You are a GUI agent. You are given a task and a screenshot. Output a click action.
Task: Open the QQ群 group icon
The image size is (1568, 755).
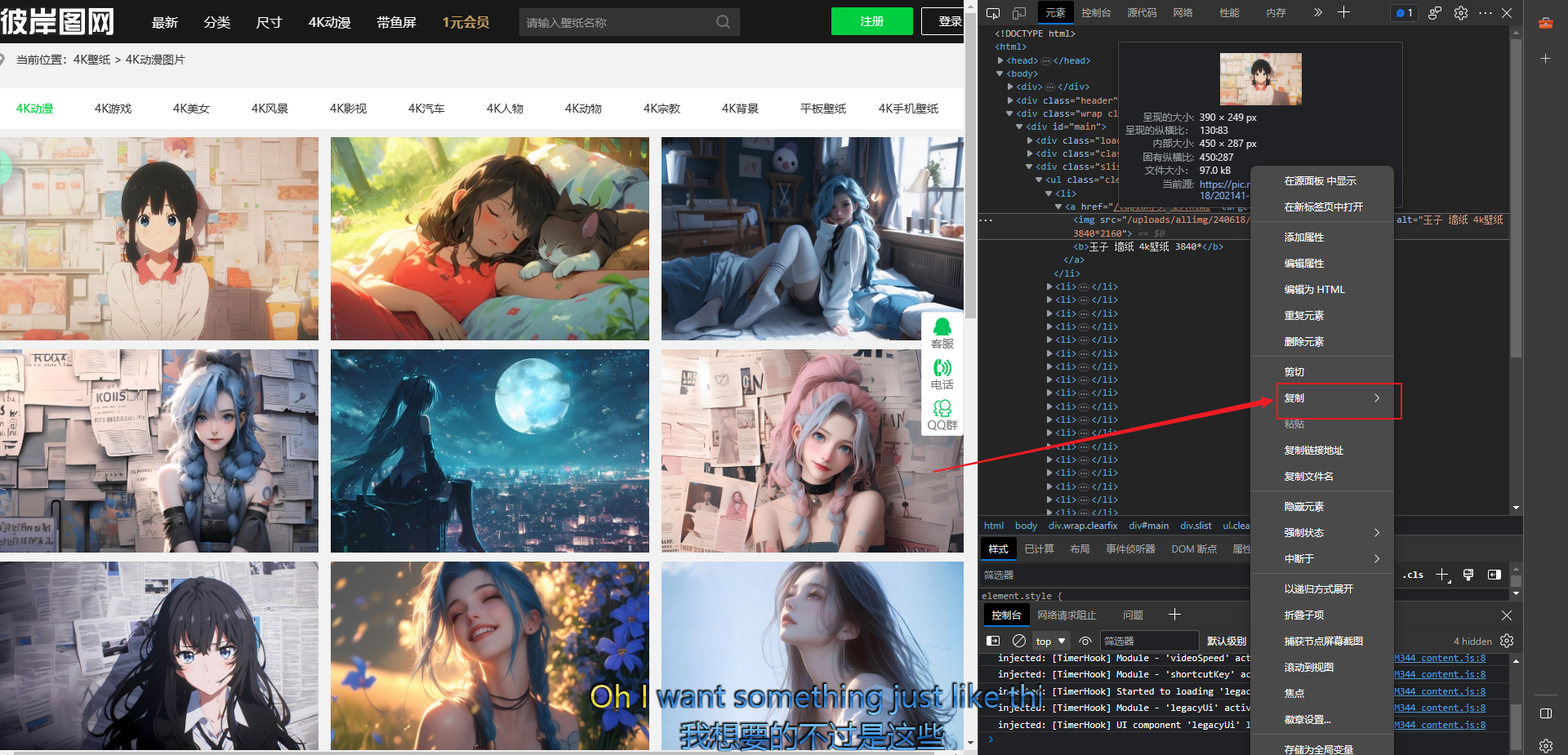click(942, 415)
